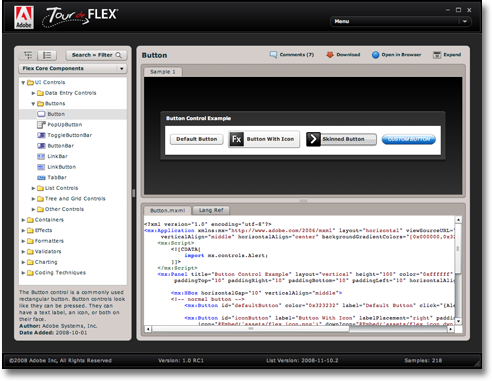Viewport: 492px width, 381px height.
Task: Select the LinkButton icon
Action: pos(41,167)
